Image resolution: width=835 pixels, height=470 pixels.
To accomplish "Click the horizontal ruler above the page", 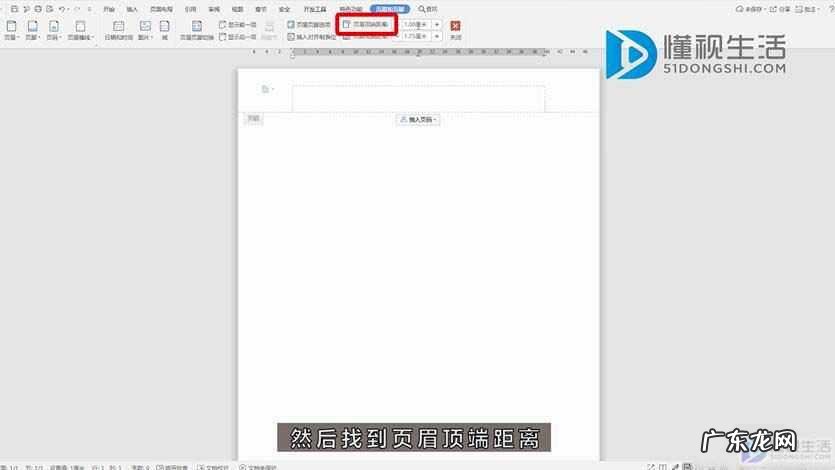I will pos(419,52).
